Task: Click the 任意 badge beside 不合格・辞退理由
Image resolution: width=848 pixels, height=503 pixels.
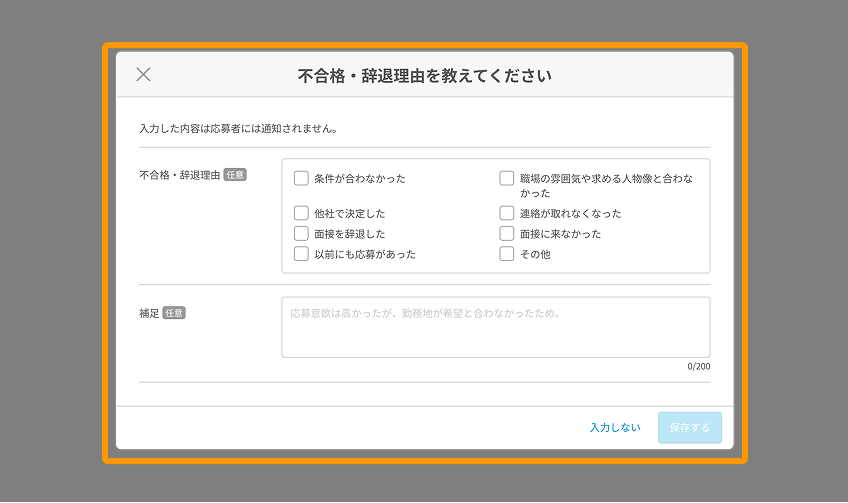Action: coord(235,174)
